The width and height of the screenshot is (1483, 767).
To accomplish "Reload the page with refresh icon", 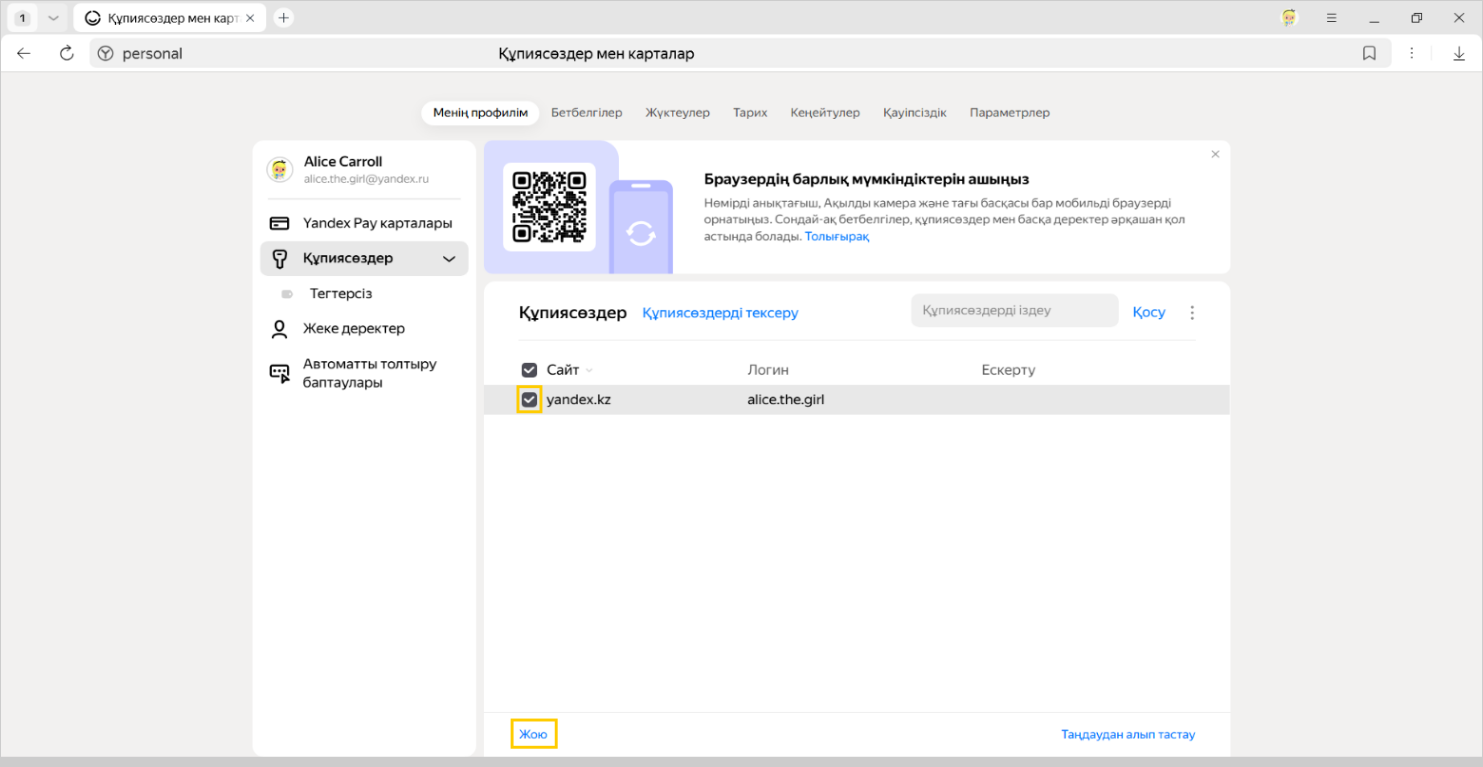I will 67,53.
